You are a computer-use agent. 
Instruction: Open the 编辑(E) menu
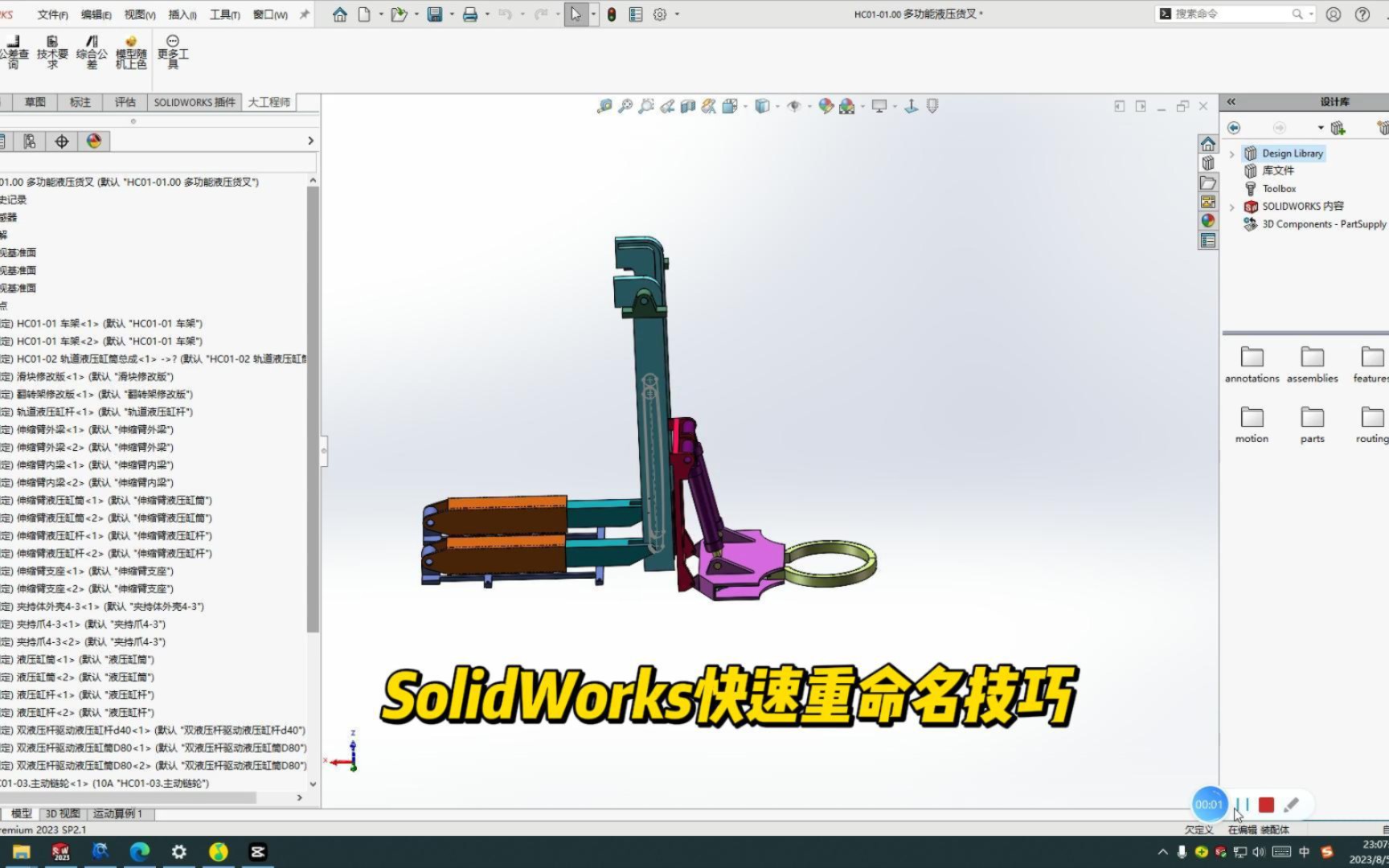(x=96, y=14)
